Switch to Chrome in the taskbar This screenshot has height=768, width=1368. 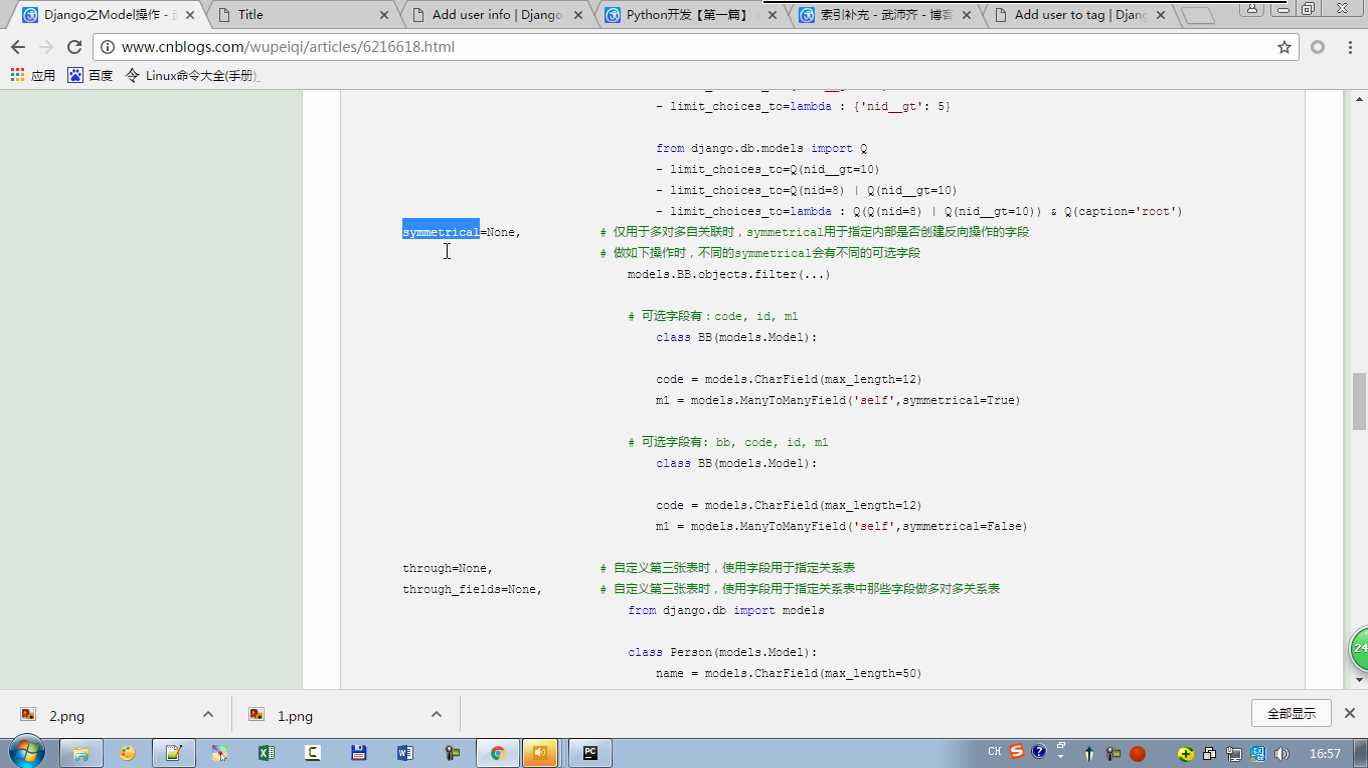pos(497,753)
